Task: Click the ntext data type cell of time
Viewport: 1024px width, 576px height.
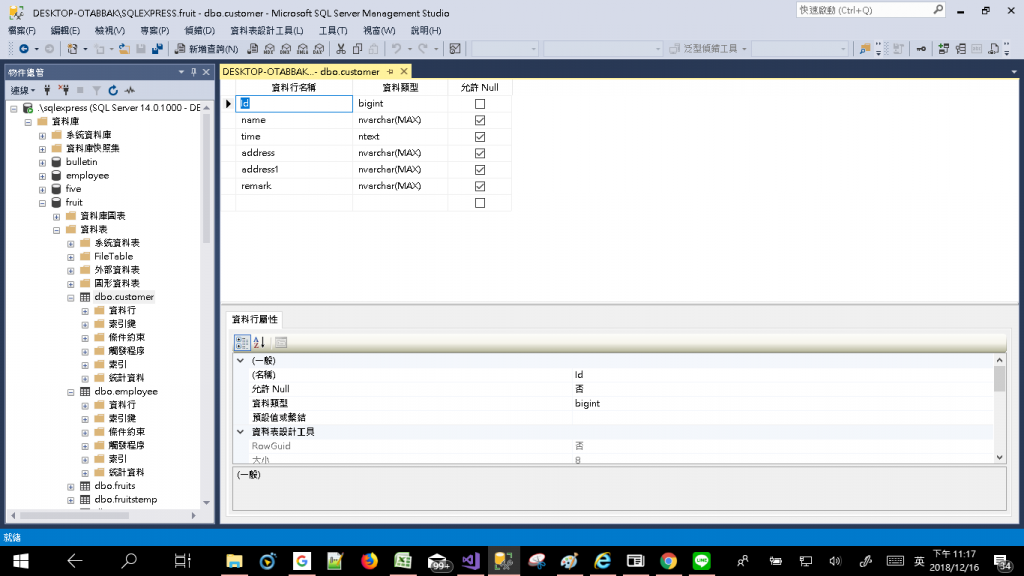Action: (x=400, y=136)
